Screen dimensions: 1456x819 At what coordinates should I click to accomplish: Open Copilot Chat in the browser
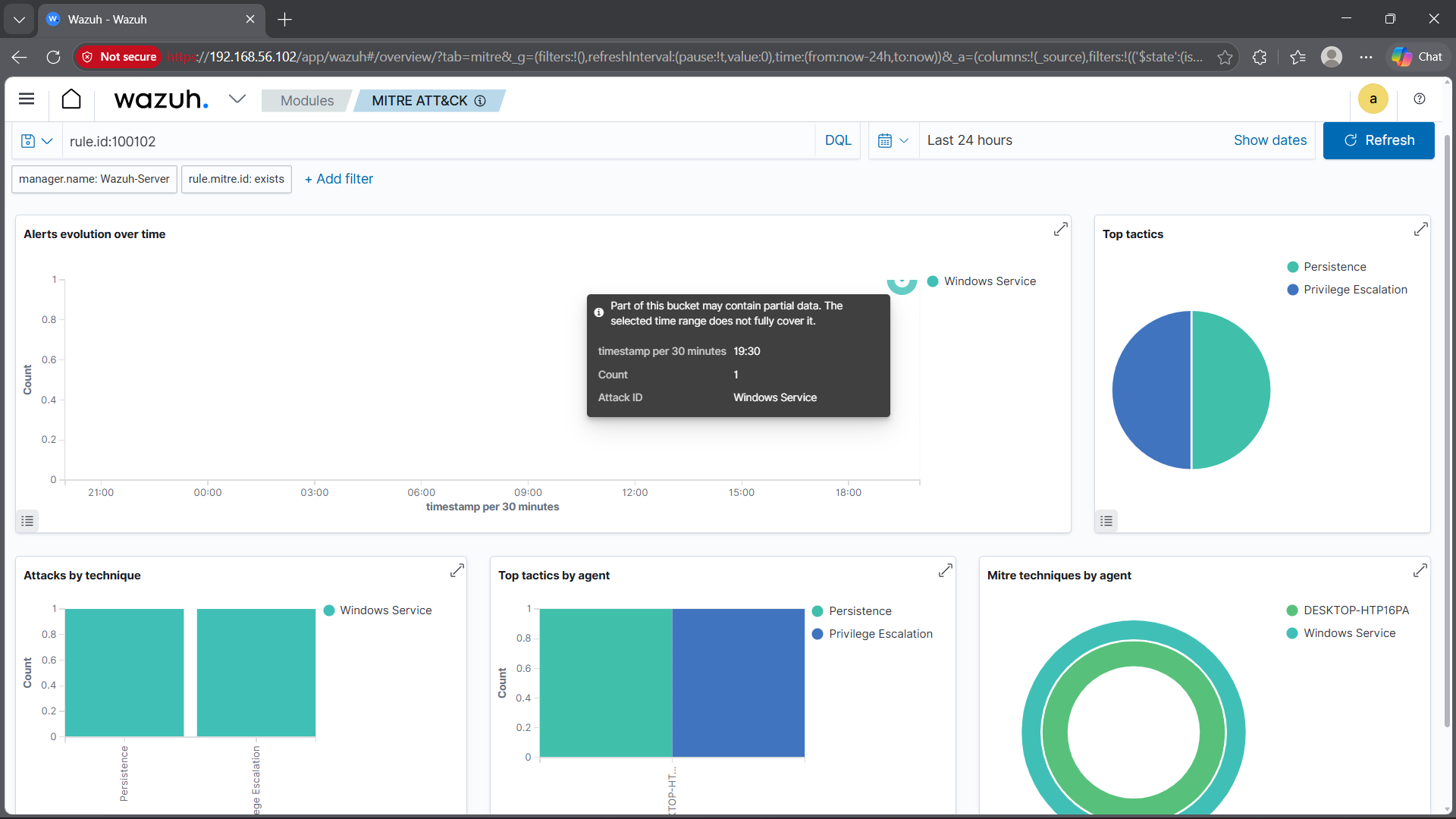1417,57
